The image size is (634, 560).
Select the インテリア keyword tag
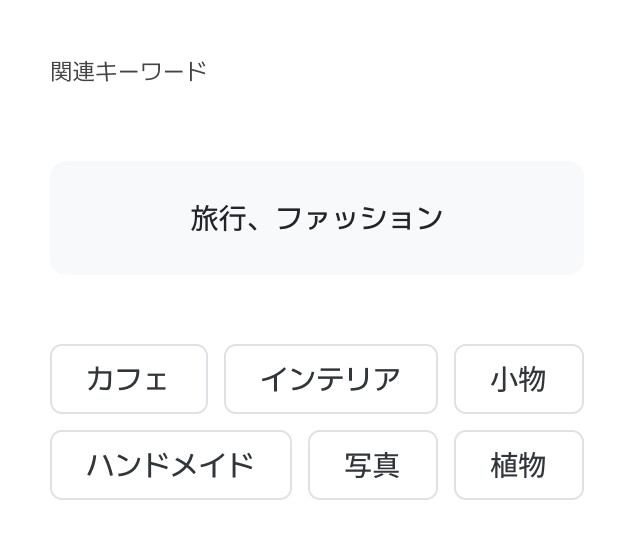tap(330, 379)
